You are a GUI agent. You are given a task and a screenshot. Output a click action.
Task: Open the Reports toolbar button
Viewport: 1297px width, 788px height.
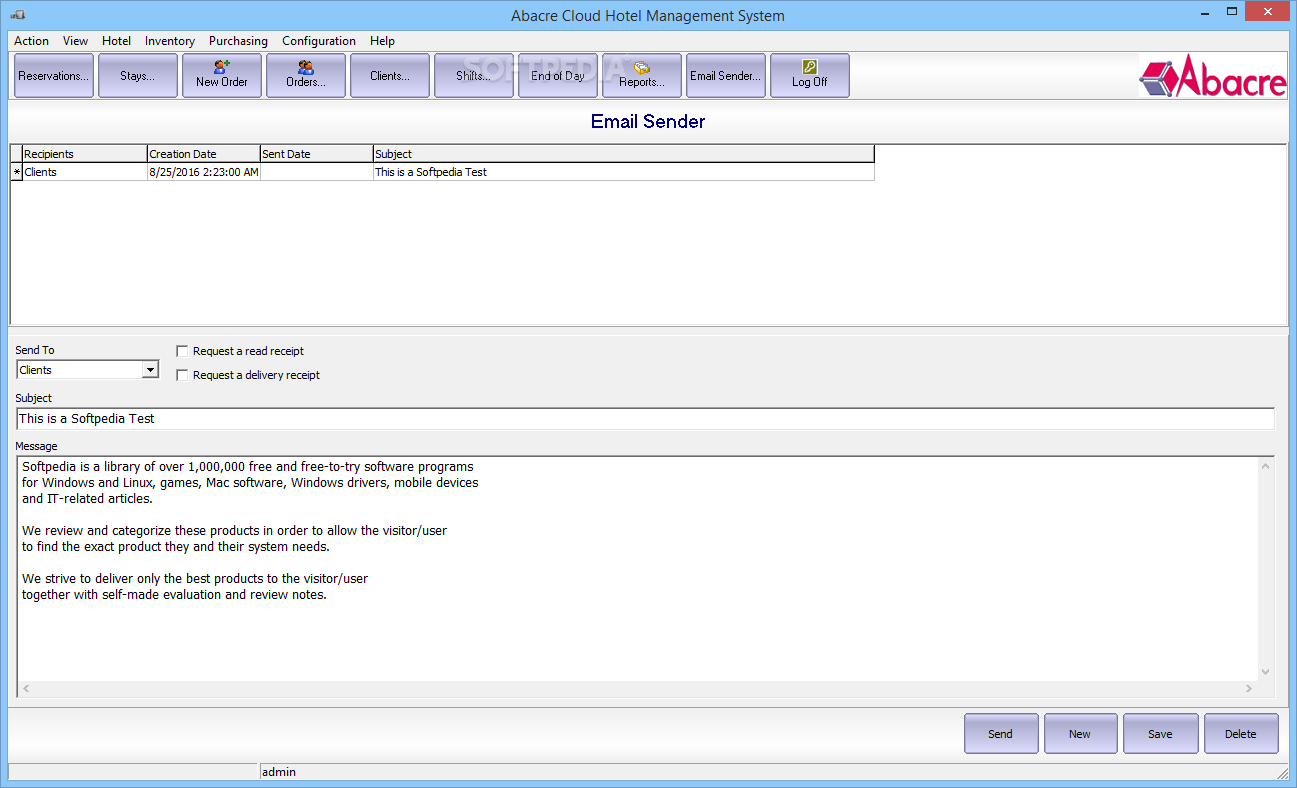[641, 76]
